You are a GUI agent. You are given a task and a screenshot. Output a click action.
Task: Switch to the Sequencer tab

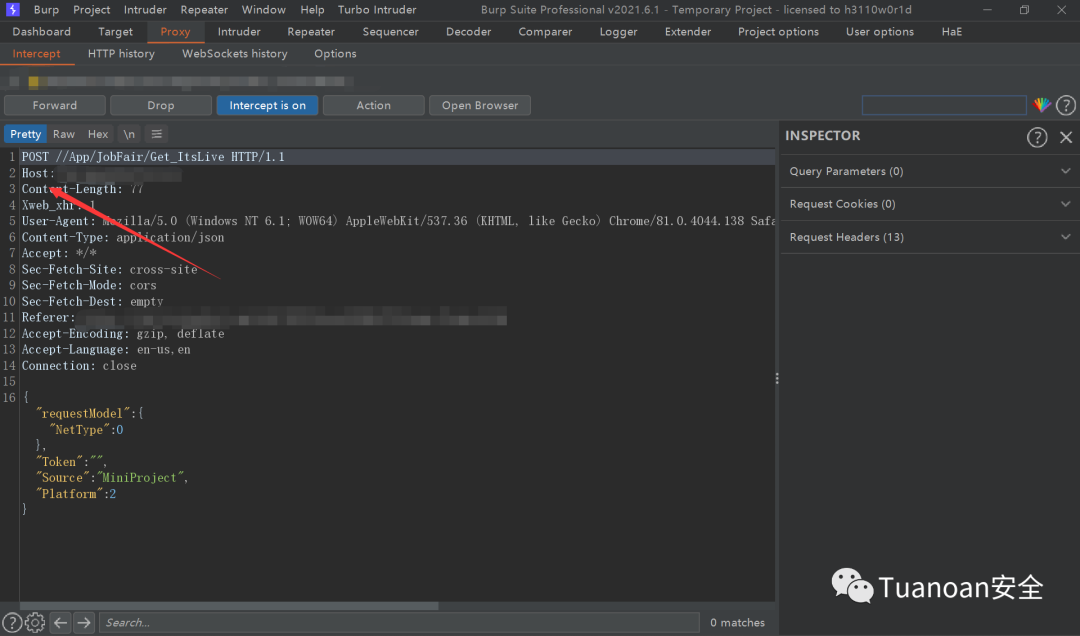pyautogui.click(x=391, y=32)
